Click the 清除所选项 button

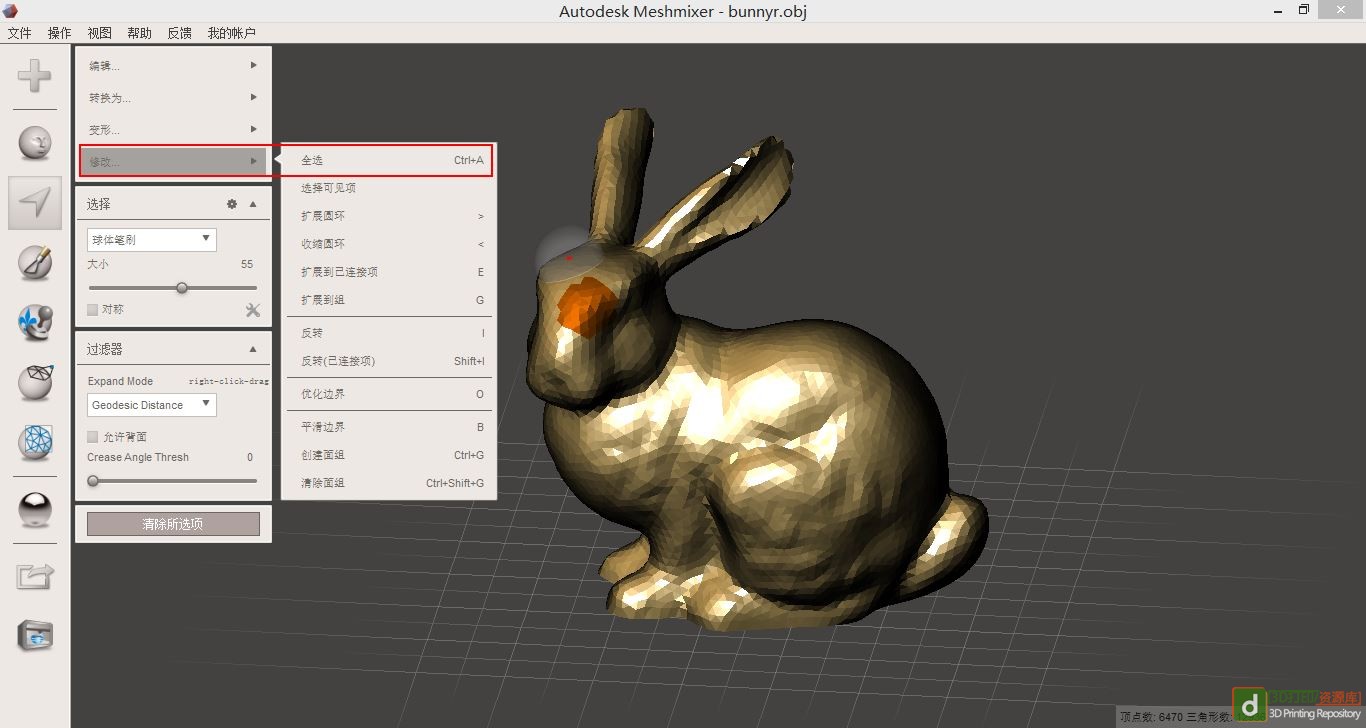[173, 524]
